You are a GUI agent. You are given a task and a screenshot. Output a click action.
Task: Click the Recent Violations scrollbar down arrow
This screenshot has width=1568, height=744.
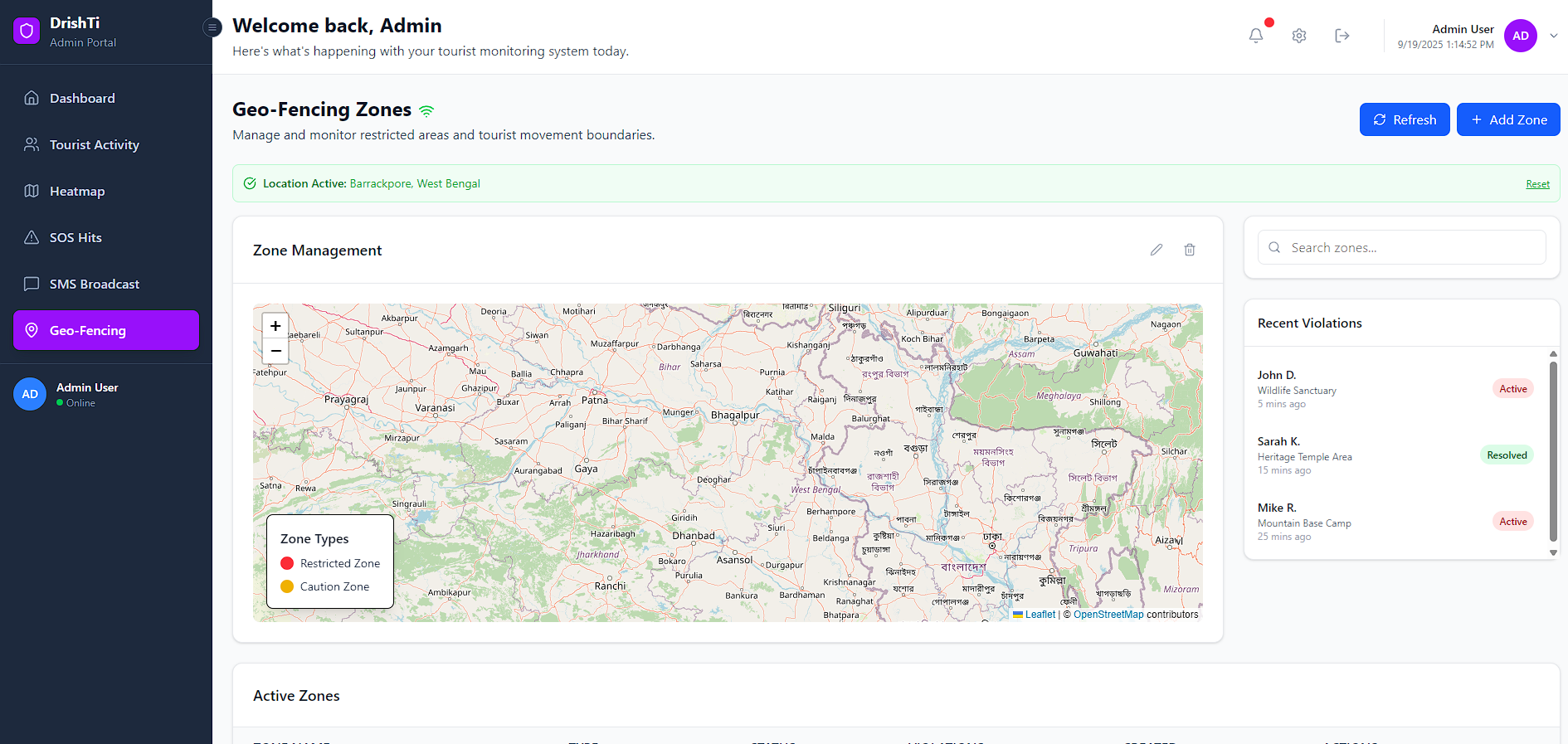pos(1554,552)
